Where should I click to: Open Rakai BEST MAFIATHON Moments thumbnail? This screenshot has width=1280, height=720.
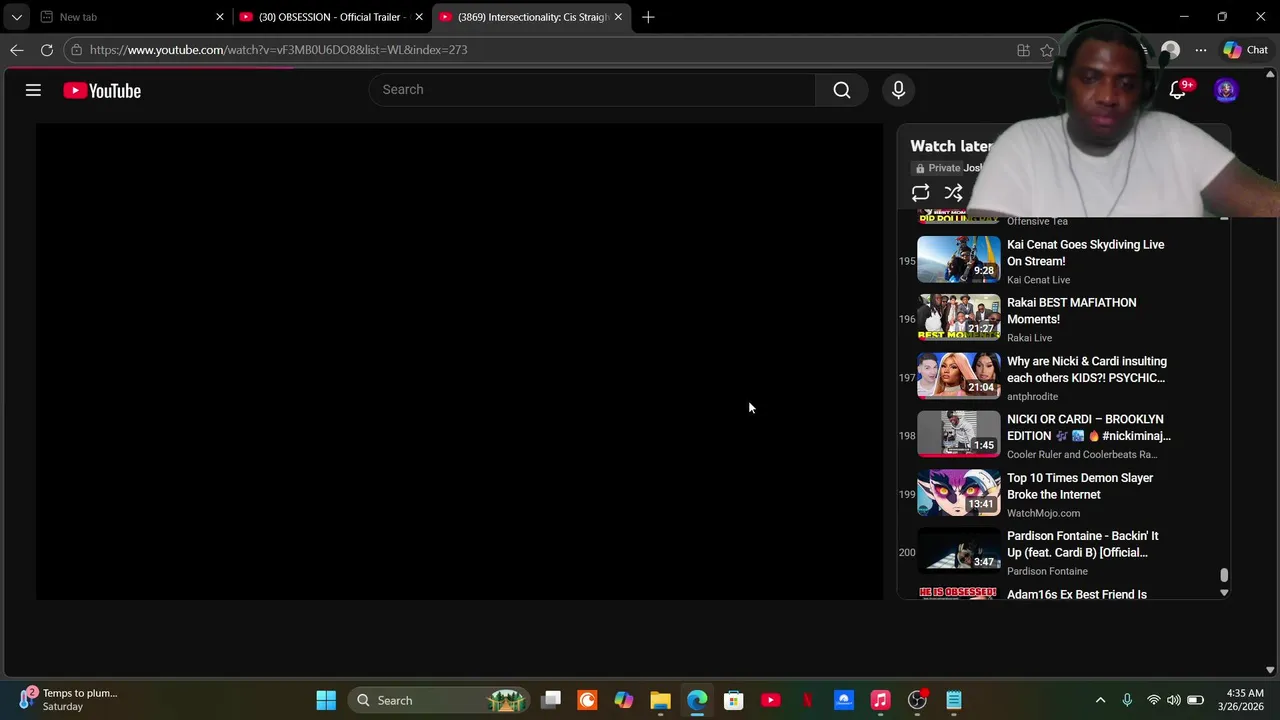(959, 318)
